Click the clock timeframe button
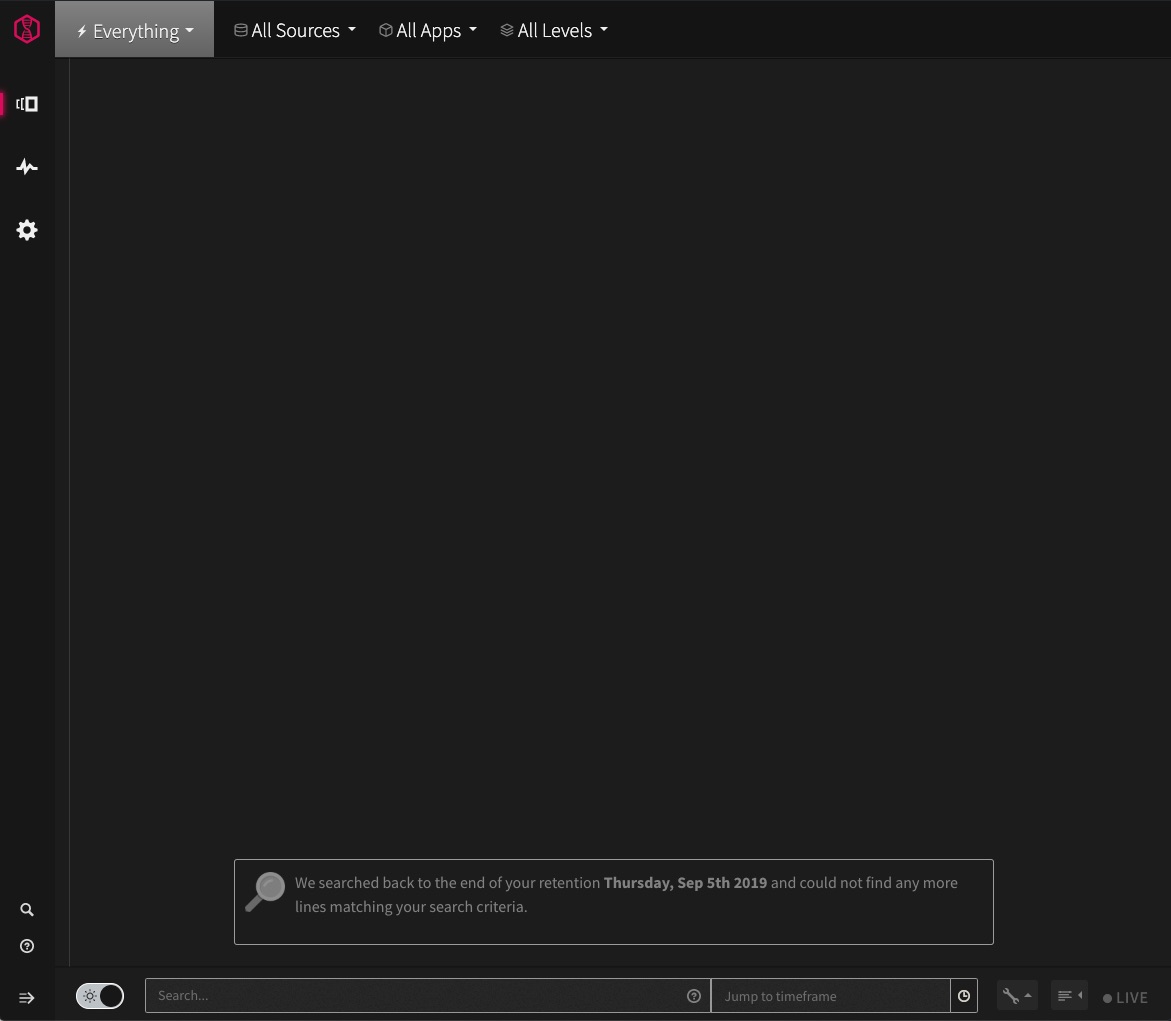The width and height of the screenshot is (1171, 1021). [964, 996]
